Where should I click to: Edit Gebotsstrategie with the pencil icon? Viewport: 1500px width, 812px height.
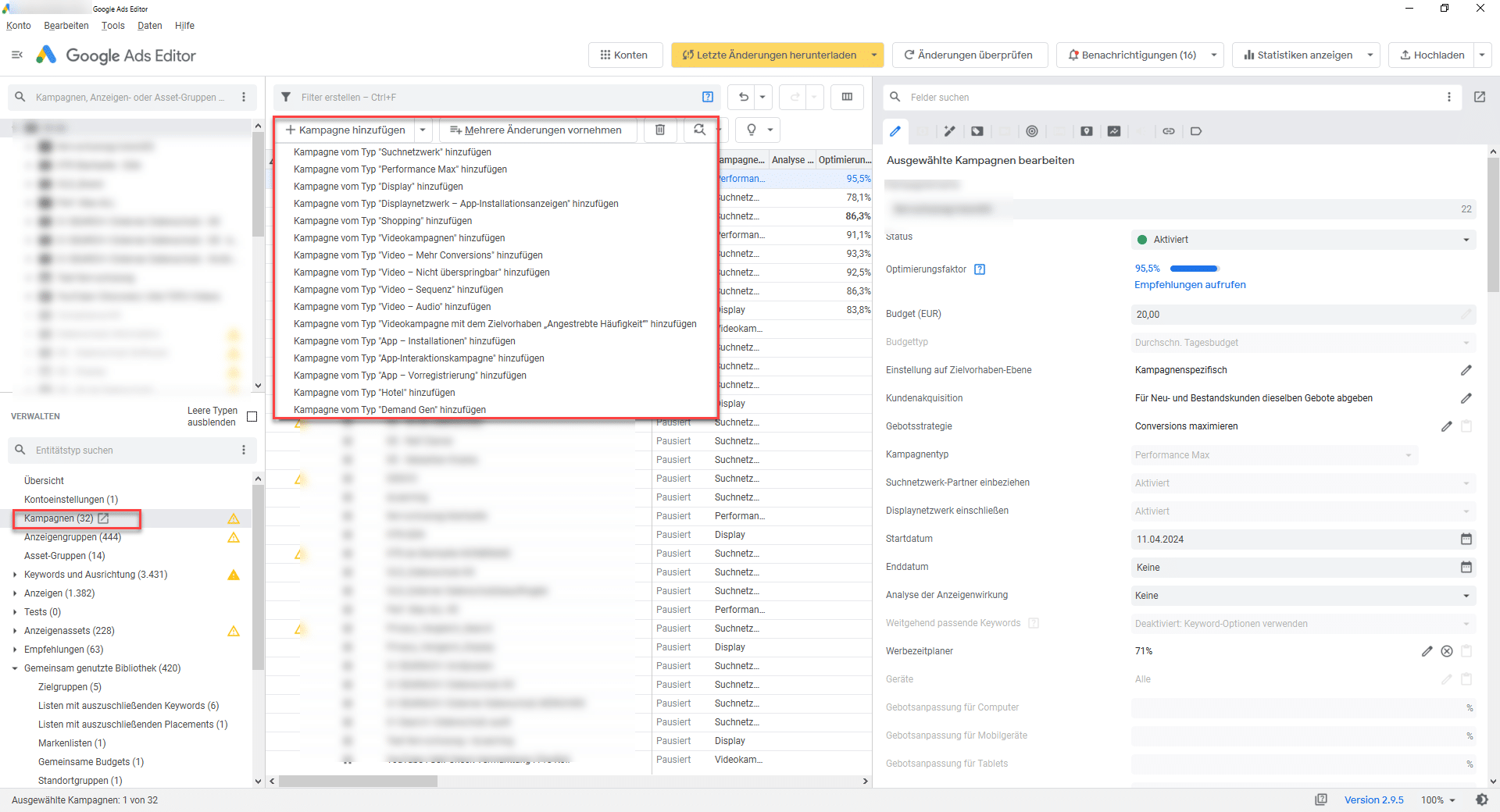[x=1447, y=426]
